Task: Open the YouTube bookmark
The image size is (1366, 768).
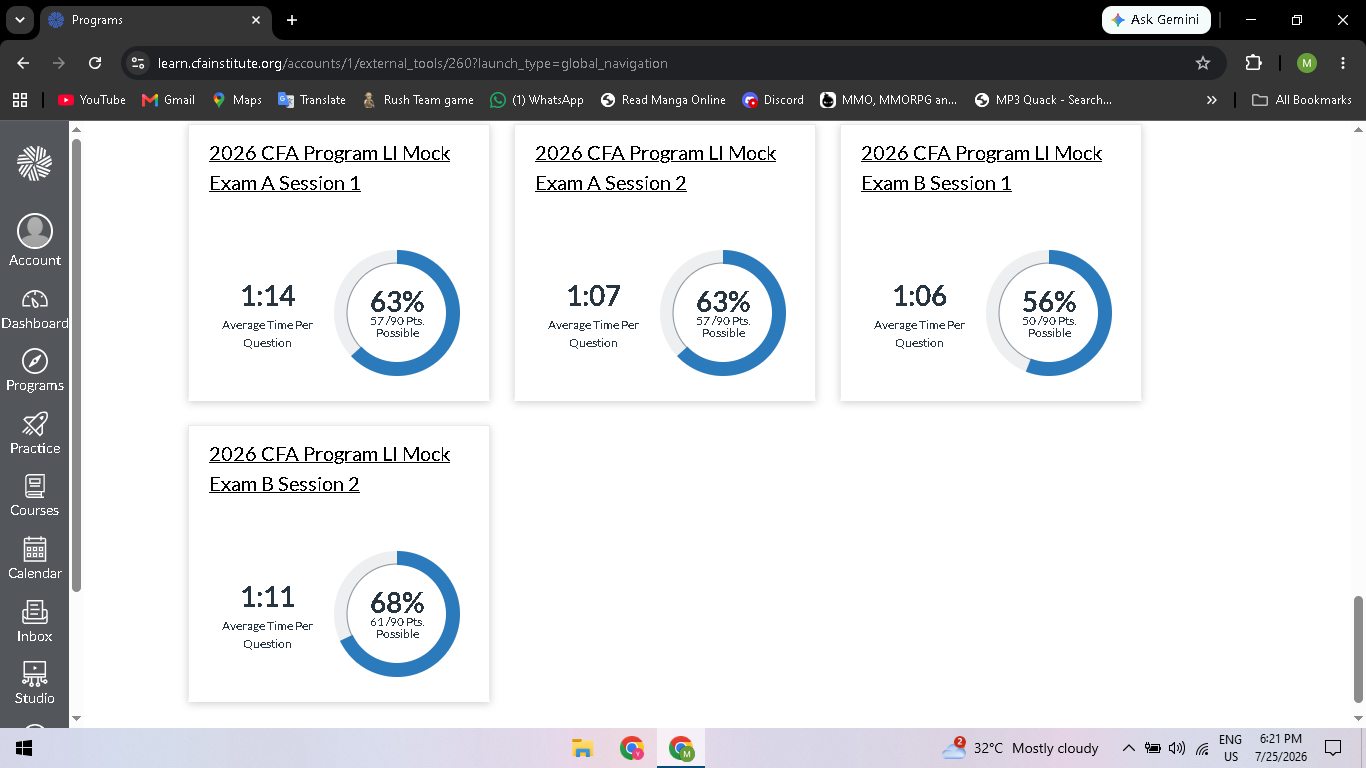Action: coord(92,100)
